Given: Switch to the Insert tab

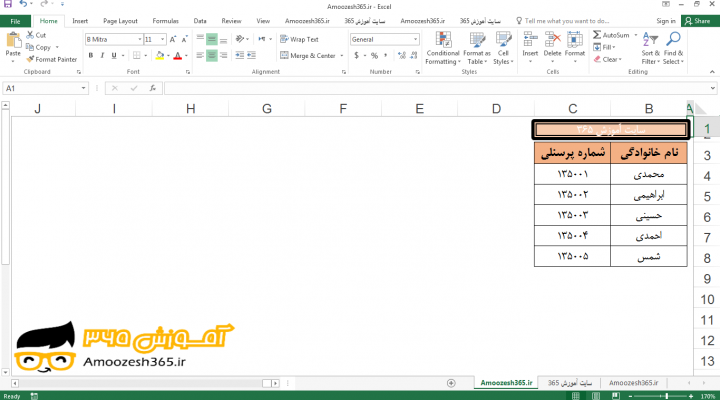Looking at the screenshot, I should pos(80,21).
